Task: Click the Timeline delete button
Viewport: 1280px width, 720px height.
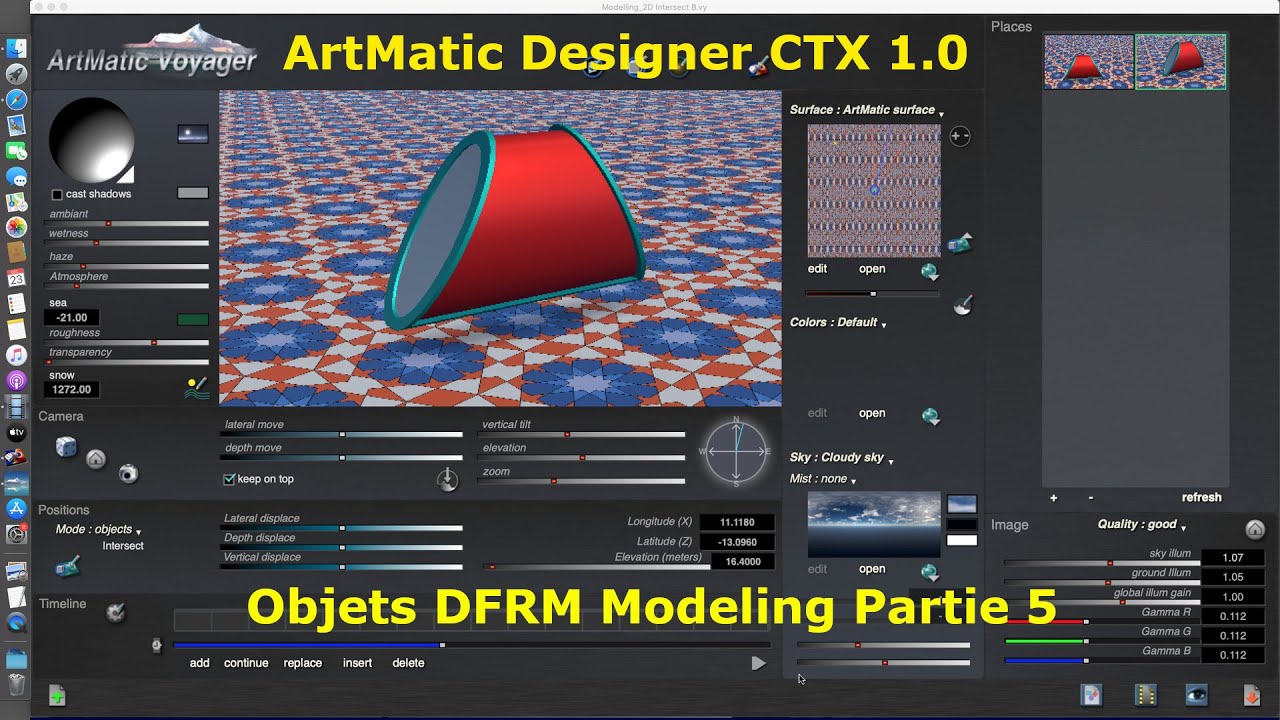Action: point(408,663)
